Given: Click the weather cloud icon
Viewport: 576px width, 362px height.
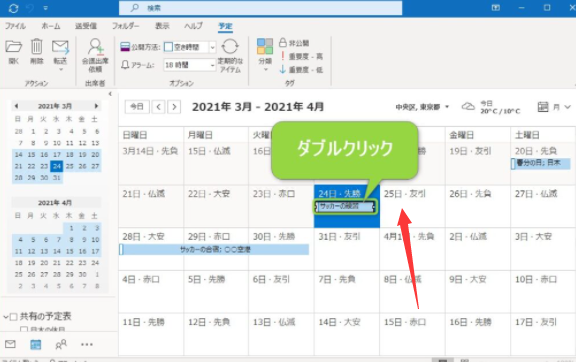Looking at the screenshot, I should (x=468, y=107).
